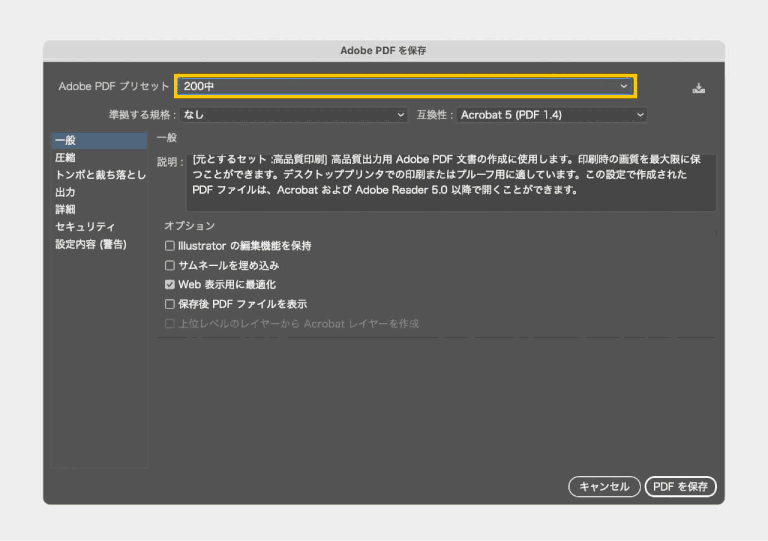
Task: Click the preset dropdown chevron arrow
Action: tap(624, 87)
